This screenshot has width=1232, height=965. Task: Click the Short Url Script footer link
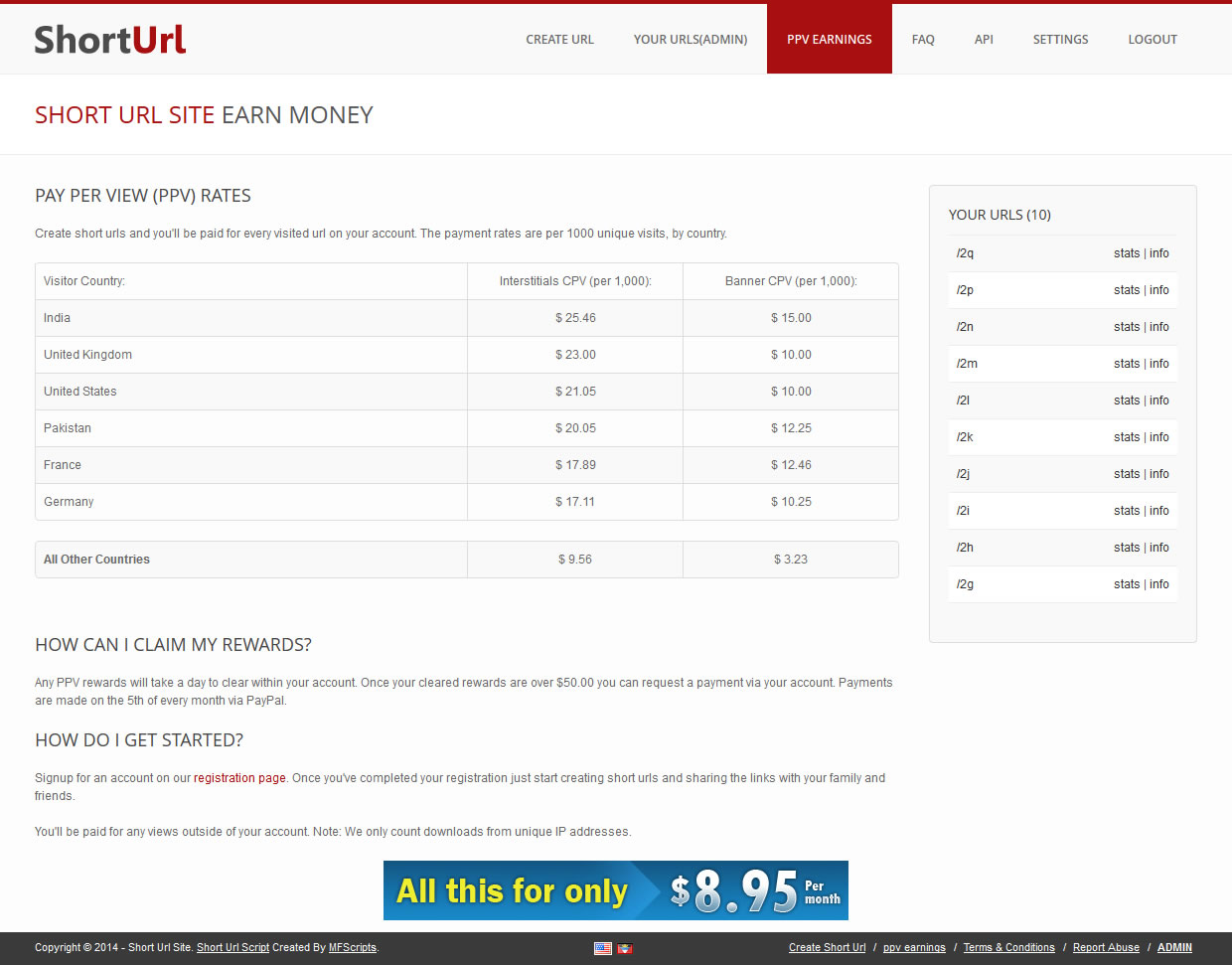[232, 948]
